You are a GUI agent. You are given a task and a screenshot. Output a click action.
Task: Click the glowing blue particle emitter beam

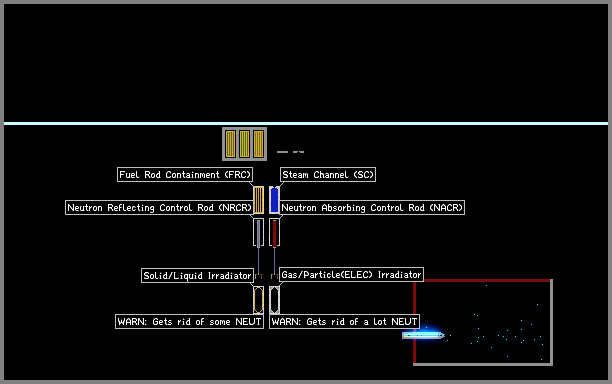click(x=423, y=335)
